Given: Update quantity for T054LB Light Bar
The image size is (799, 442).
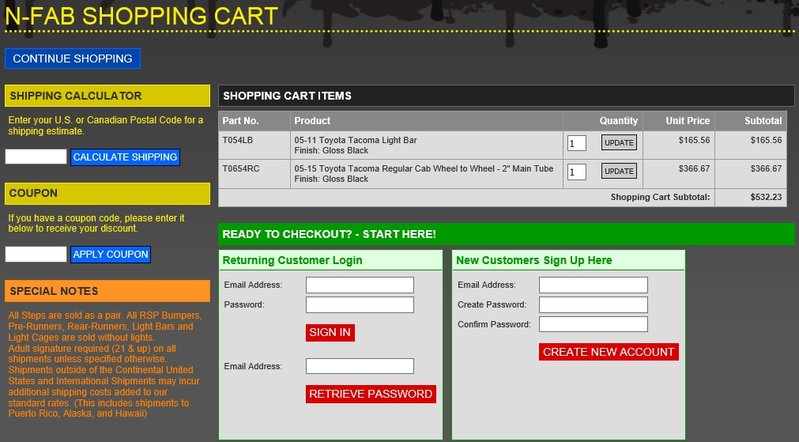Looking at the screenshot, I should point(619,143).
